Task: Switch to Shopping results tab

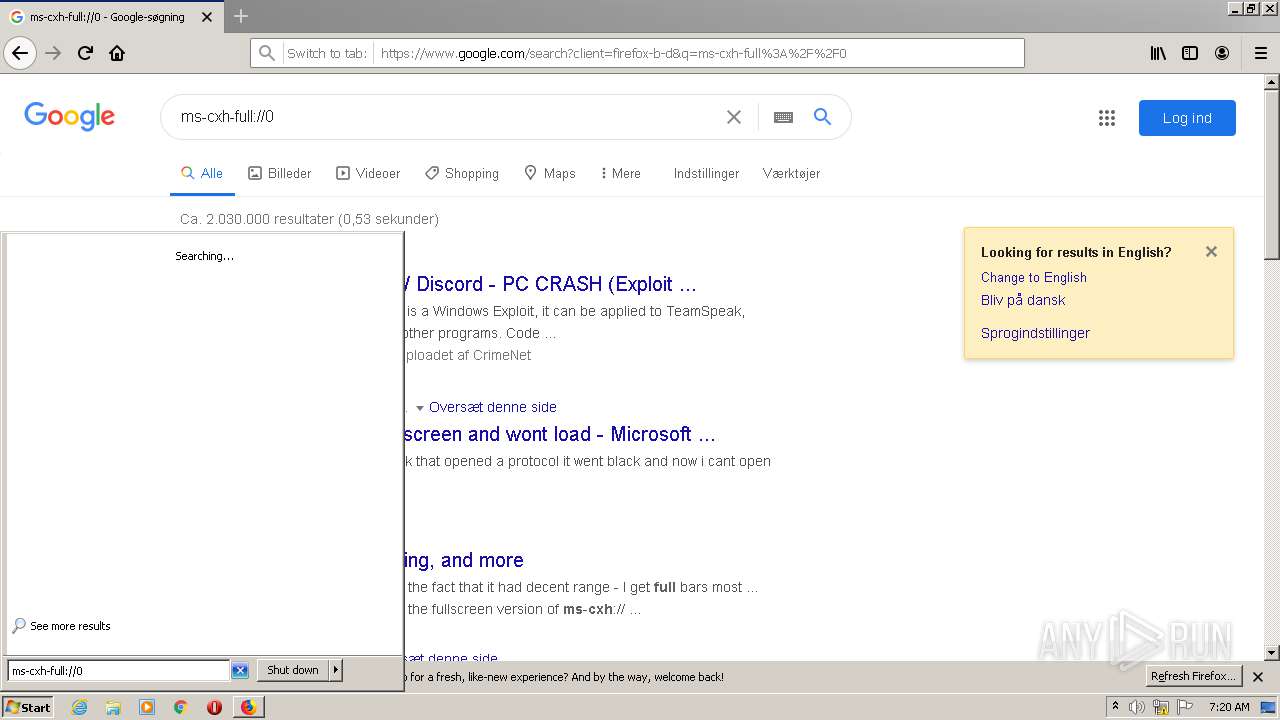Action: click(462, 173)
